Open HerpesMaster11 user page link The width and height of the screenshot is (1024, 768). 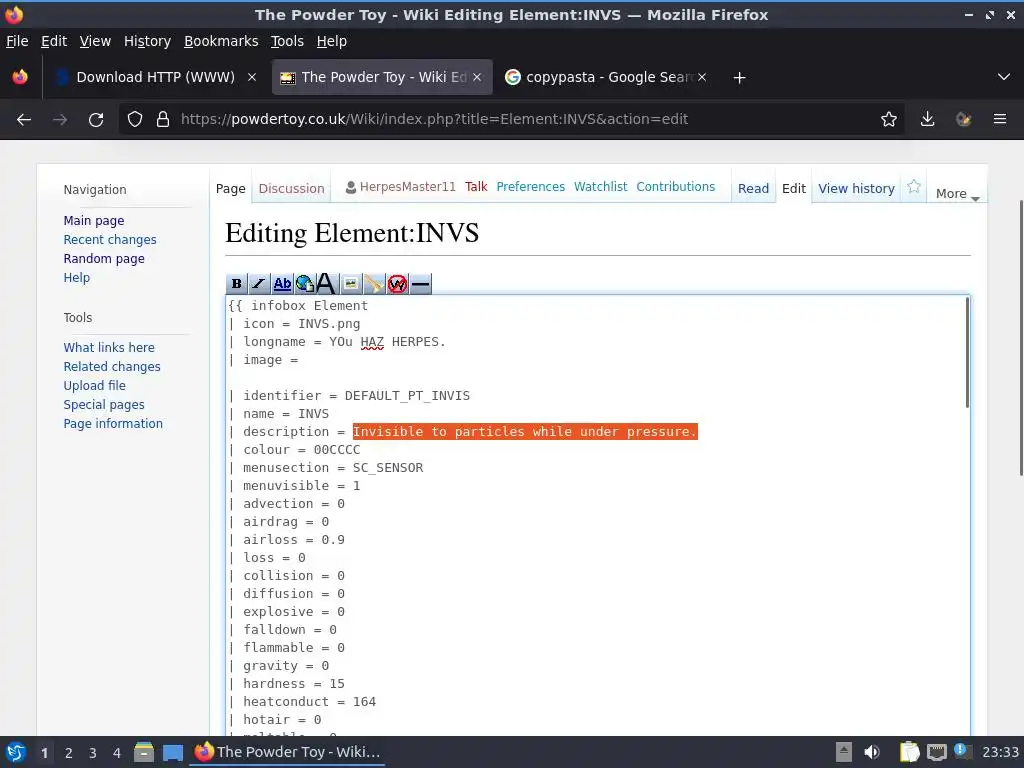tap(408, 187)
